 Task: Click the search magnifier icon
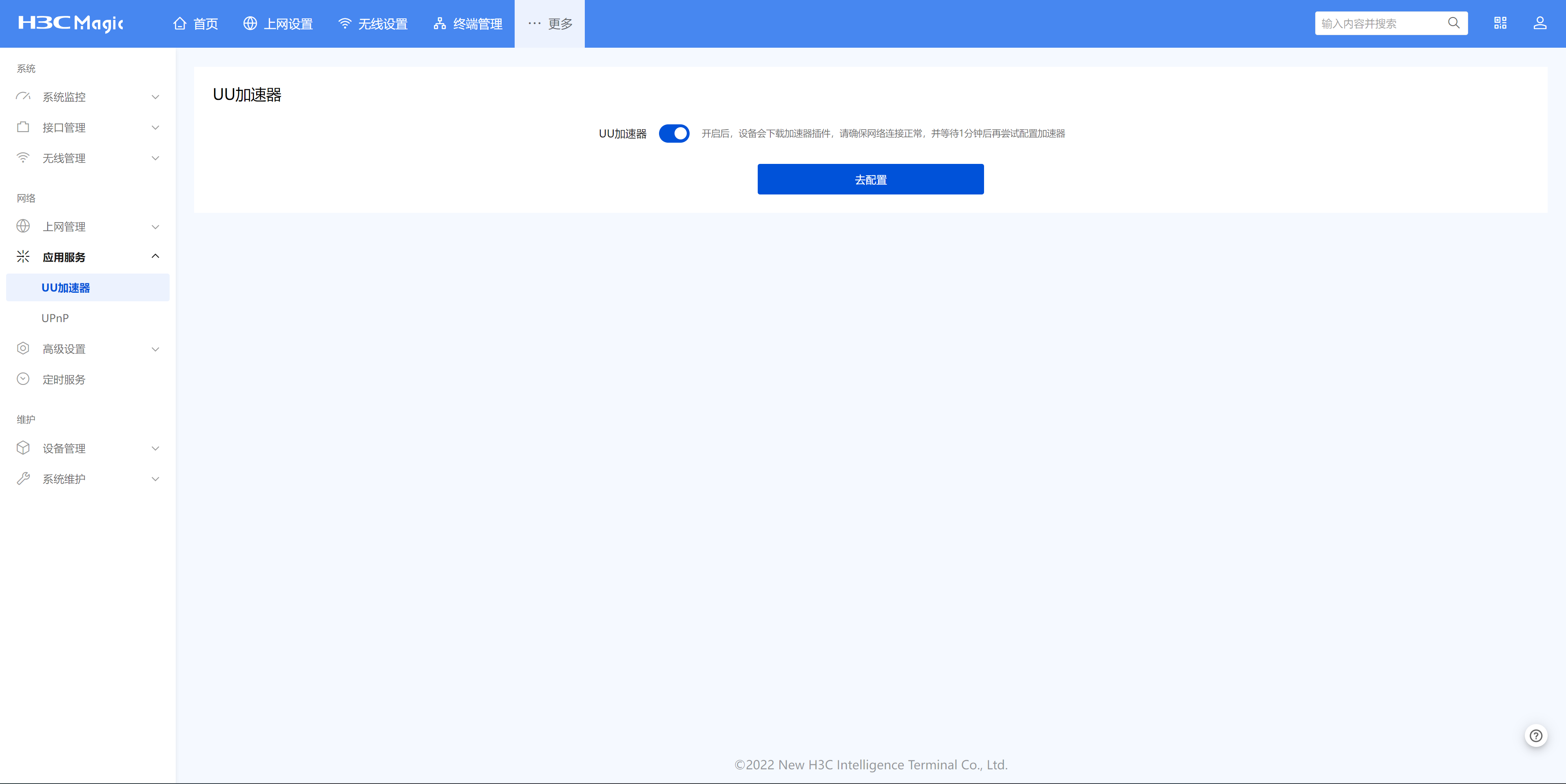click(x=1453, y=23)
